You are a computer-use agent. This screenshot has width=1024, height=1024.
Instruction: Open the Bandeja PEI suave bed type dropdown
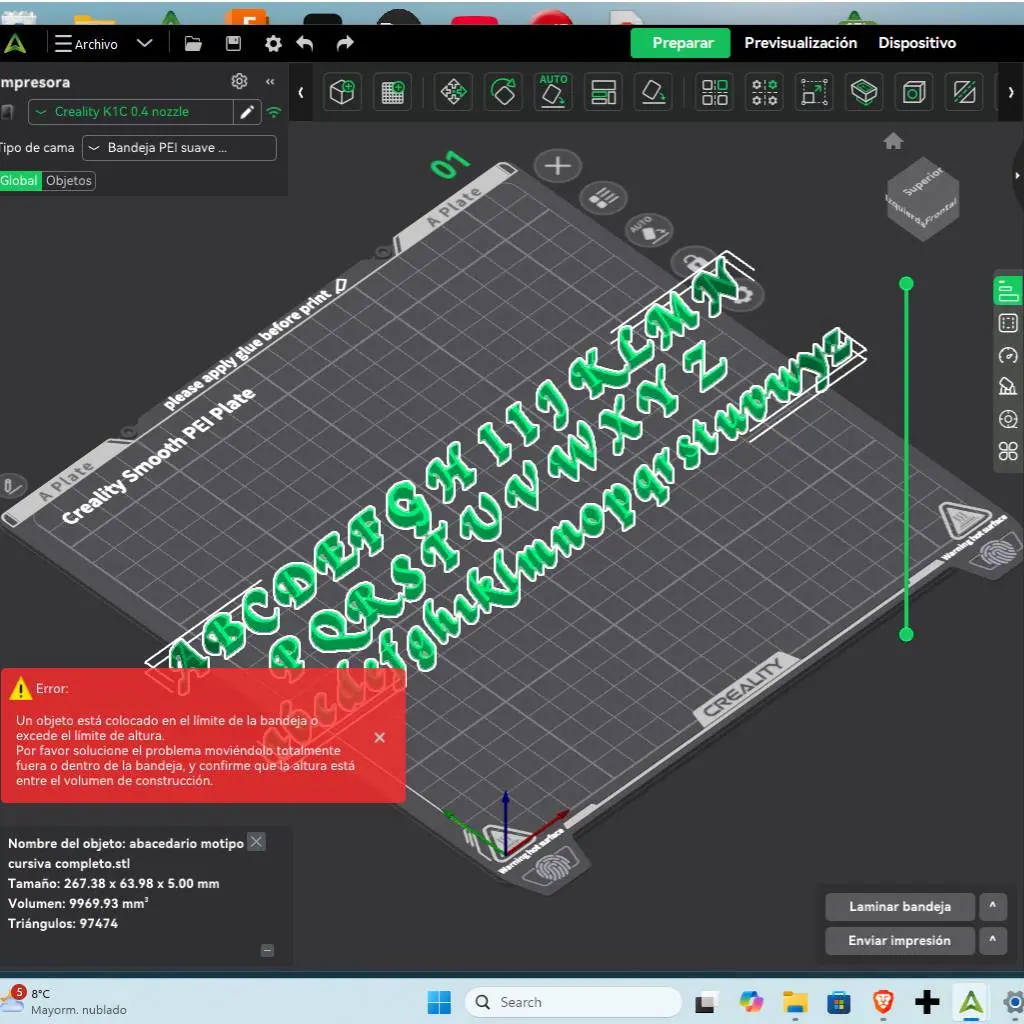(179, 148)
